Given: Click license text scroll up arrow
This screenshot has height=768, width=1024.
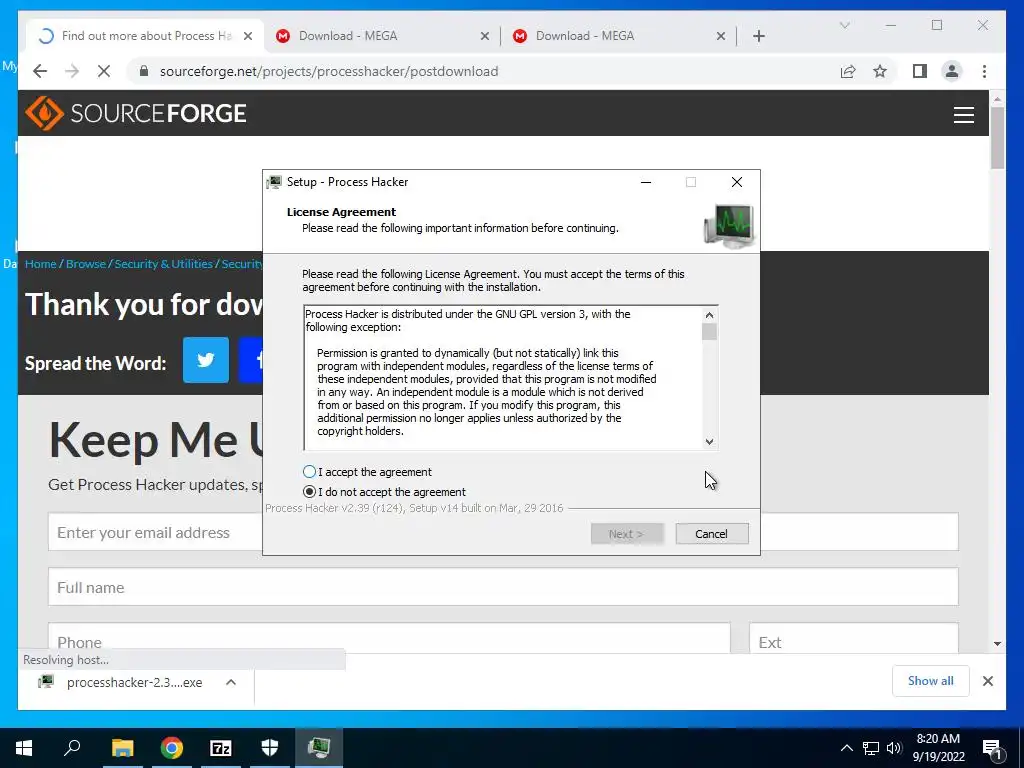Looking at the screenshot, I should [x=709, y=315].
